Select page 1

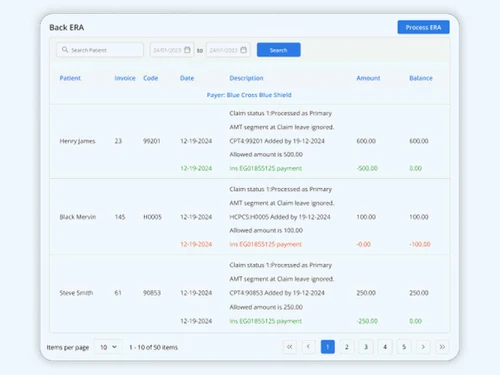pyautogui.click(x=328, y=347)
